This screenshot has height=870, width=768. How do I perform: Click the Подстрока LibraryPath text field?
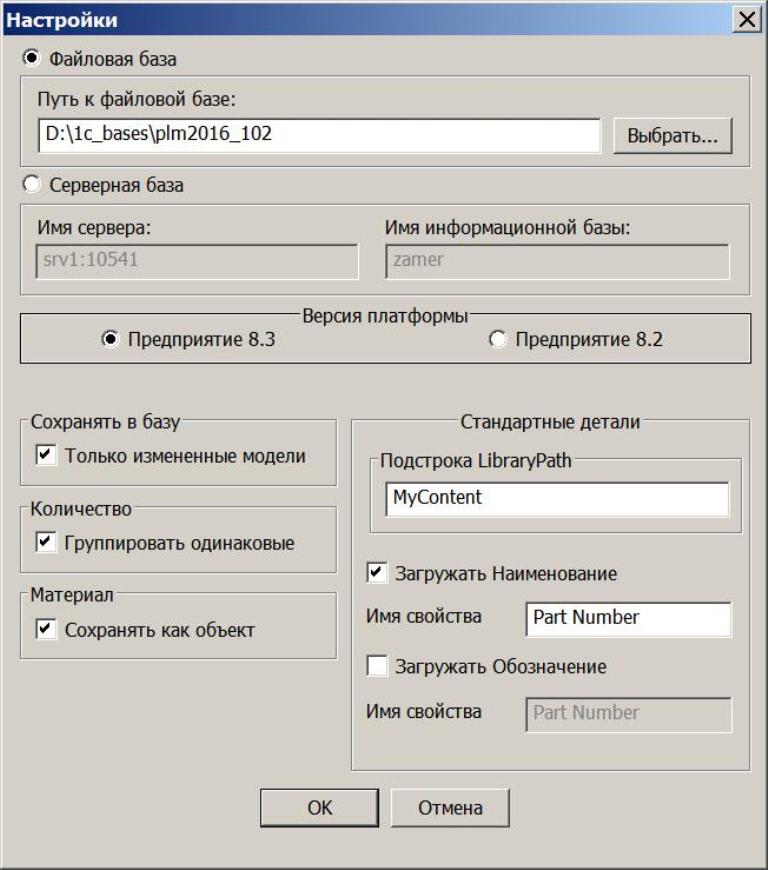[x=556, y=498]
